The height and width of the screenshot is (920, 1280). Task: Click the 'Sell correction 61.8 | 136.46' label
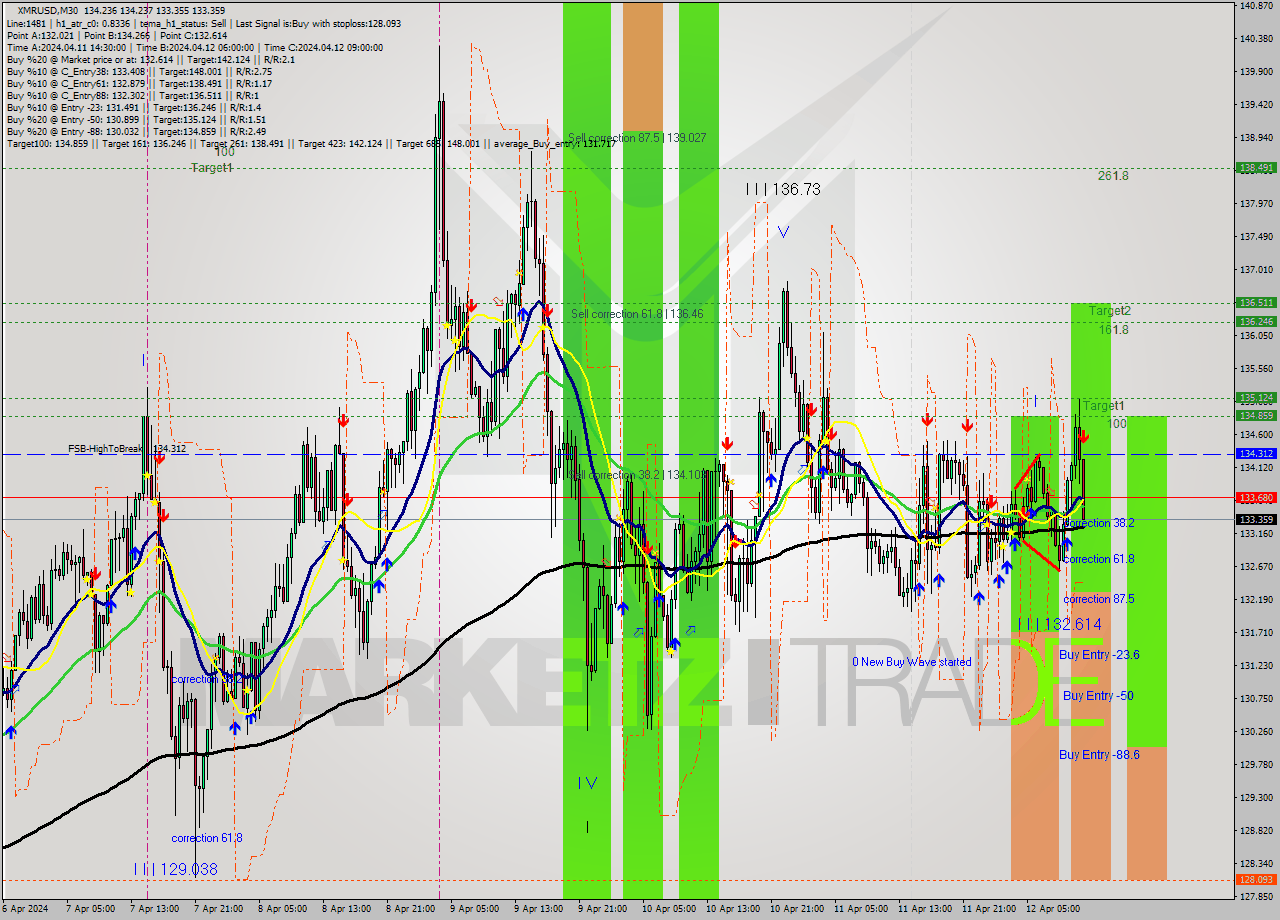tap(637, 314)
